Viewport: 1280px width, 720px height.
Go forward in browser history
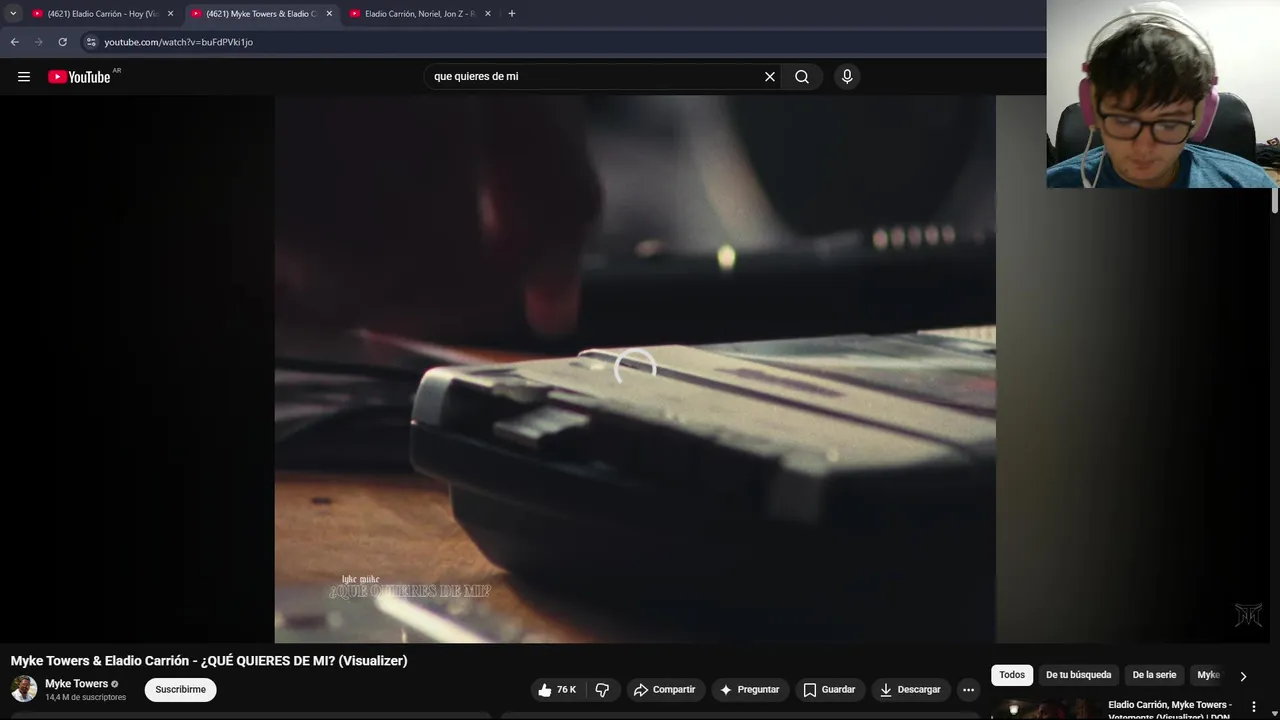coord(38,42)
